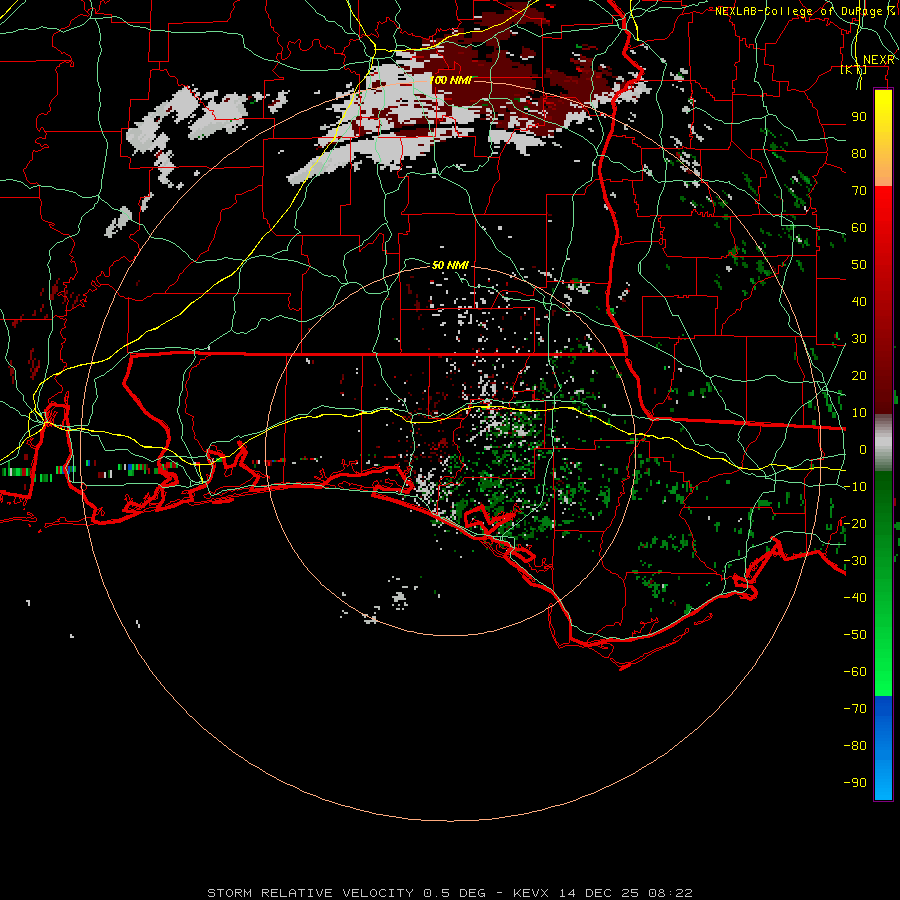Click the storm relative velocity caption

(449, 893)
